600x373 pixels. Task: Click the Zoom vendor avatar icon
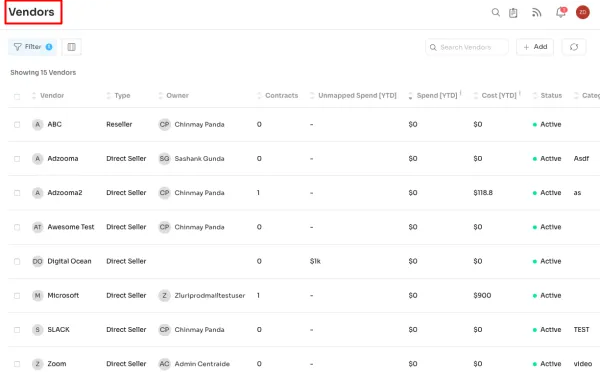(38, 364)
